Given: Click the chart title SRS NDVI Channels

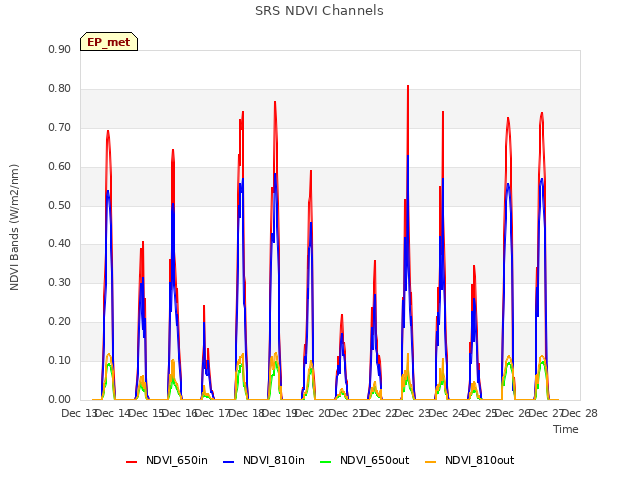Looking at the screenshot, I should click(319, 11).
